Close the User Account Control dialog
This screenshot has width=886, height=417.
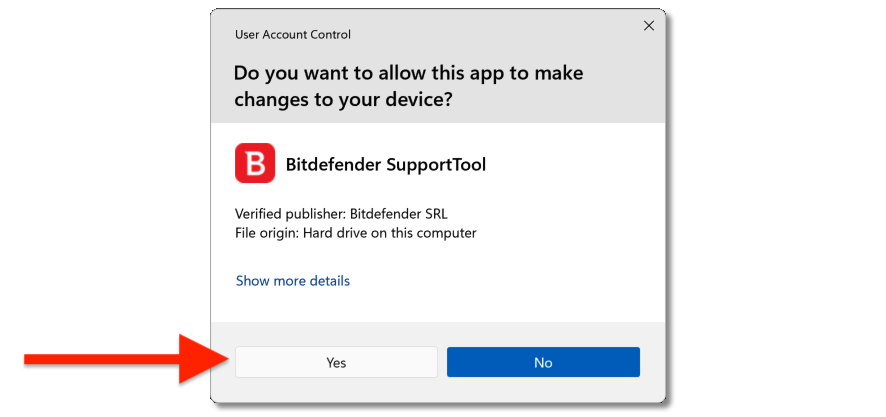click(649, 26)
